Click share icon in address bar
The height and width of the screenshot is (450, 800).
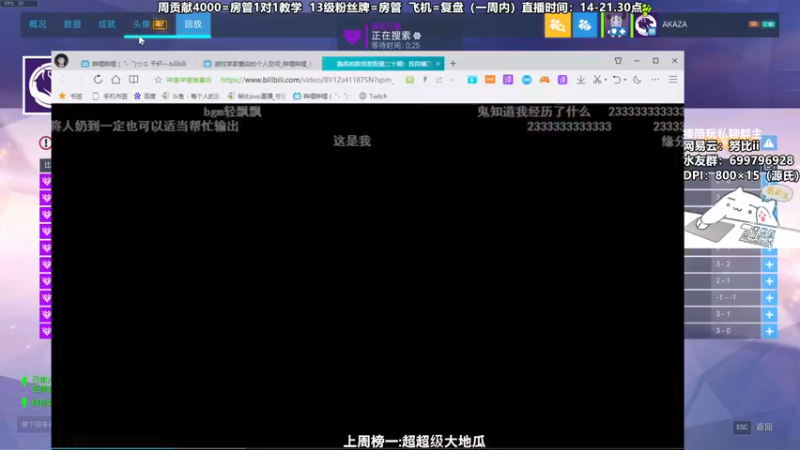point(439,80)
